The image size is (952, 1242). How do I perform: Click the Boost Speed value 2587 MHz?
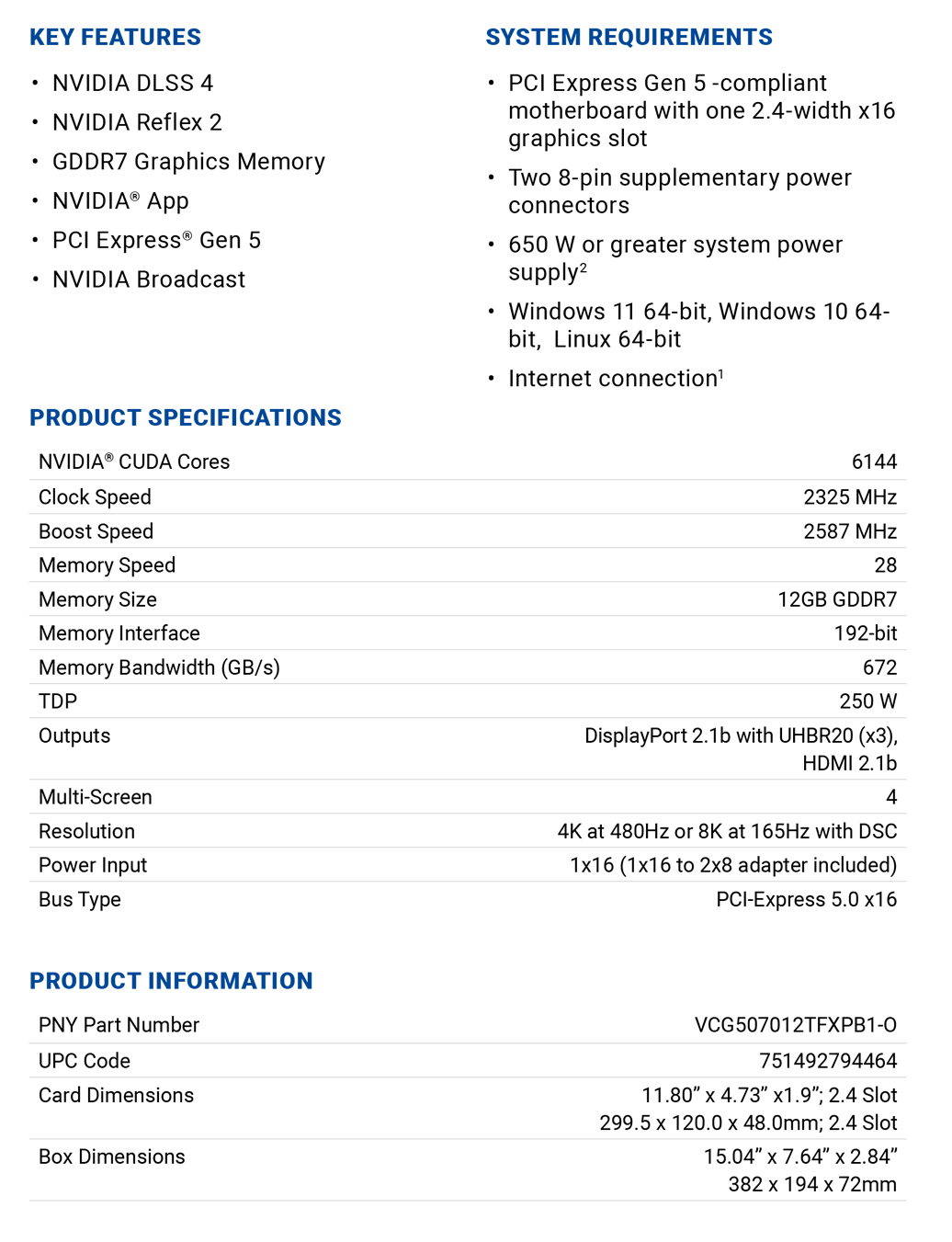click(850, 531)
